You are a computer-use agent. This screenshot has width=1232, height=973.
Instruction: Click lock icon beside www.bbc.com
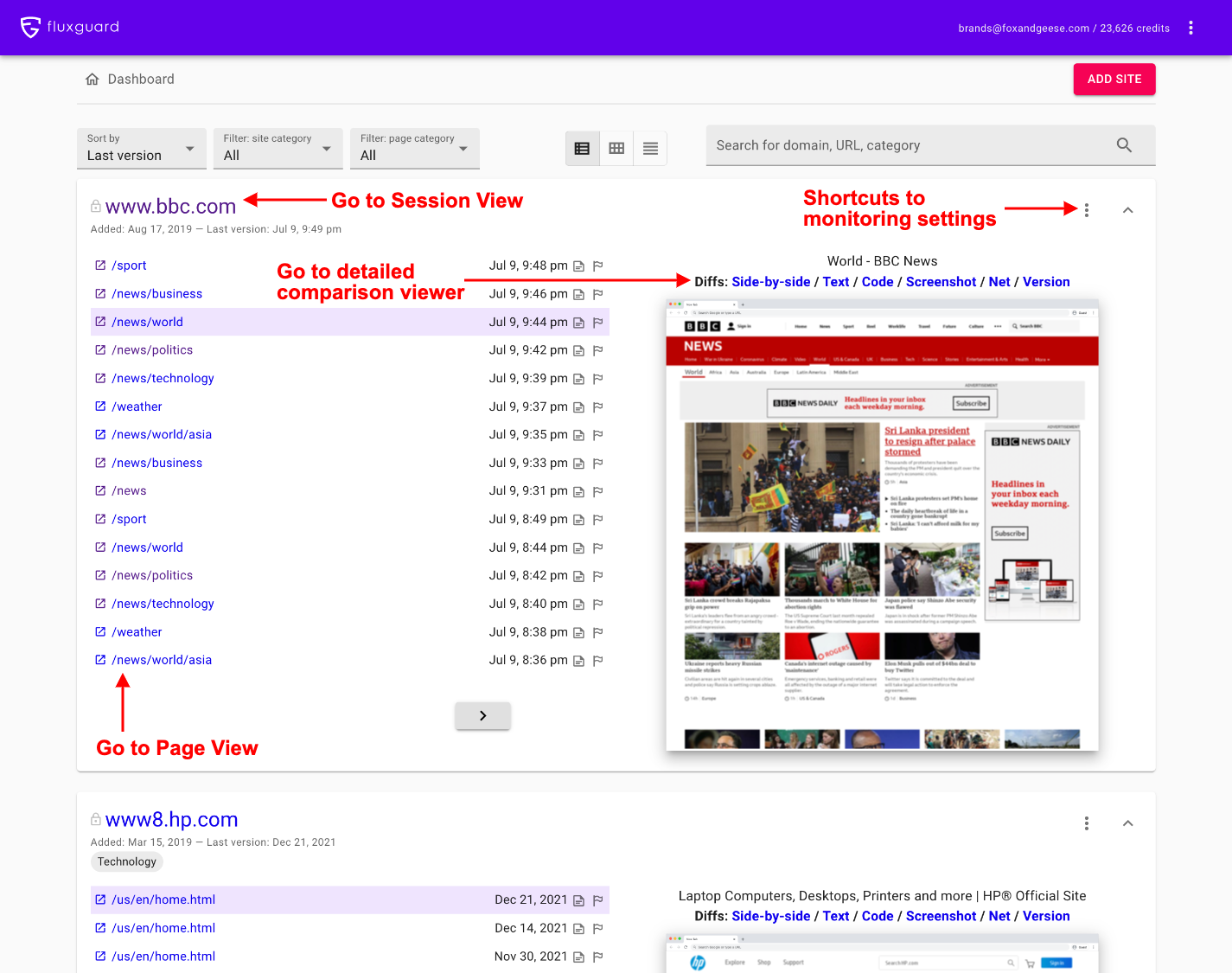(96, 206)
